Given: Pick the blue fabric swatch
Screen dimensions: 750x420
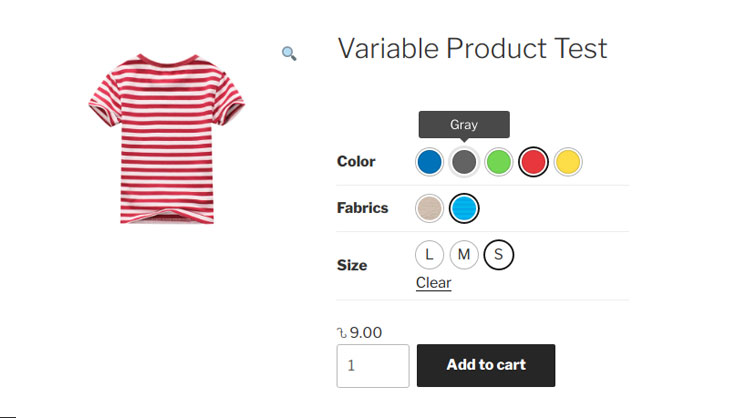Looking at the screenshot, I should pos(463,208).
